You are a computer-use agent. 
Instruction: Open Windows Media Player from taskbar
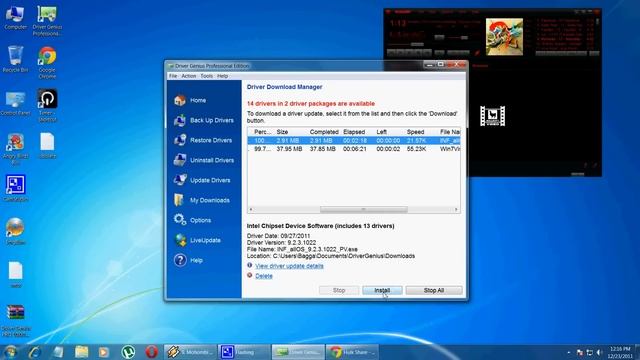(104, 352)
